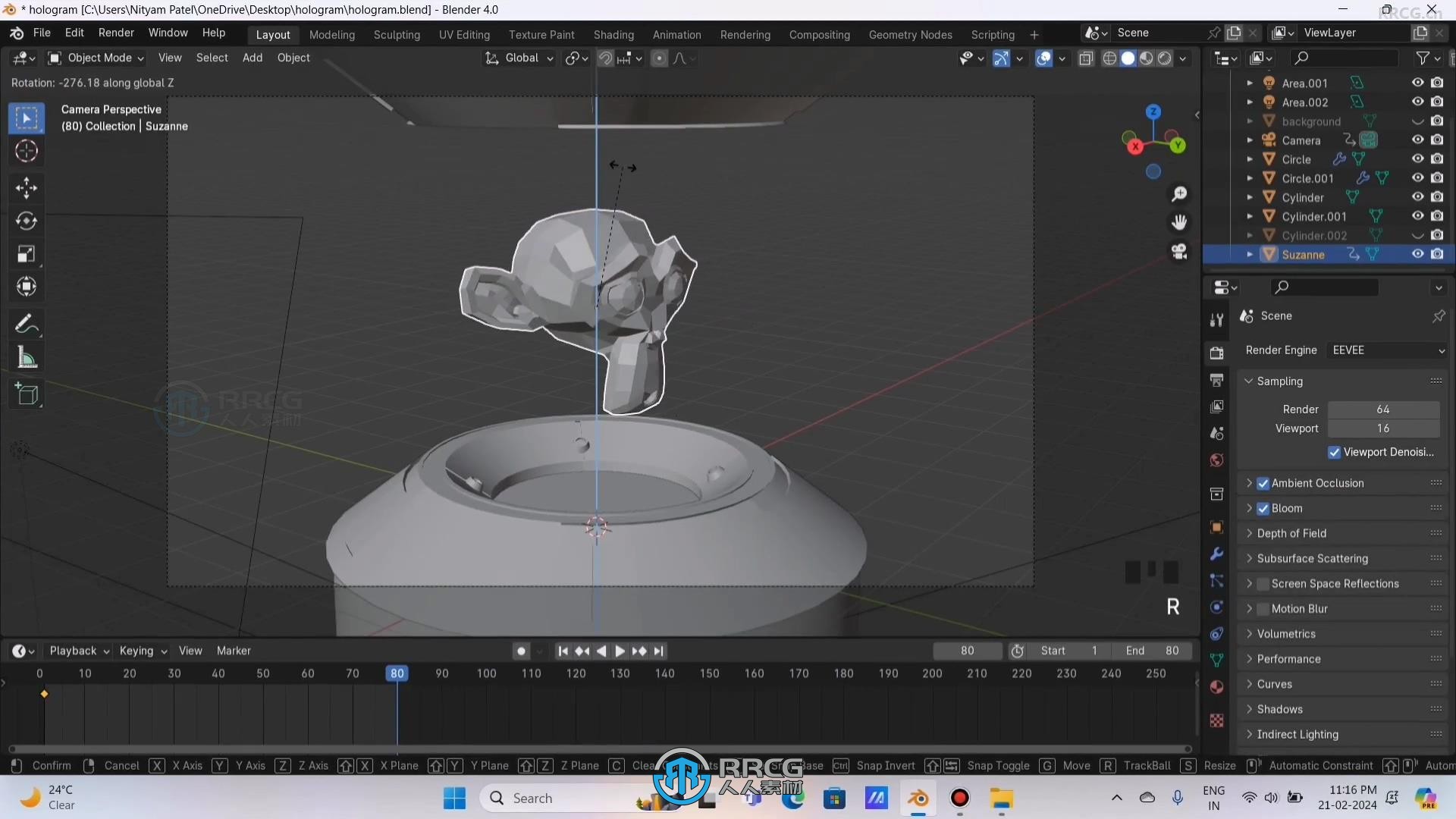Click the Object Mode dropdown icon
1456x819 pixels.
[139, 57]
